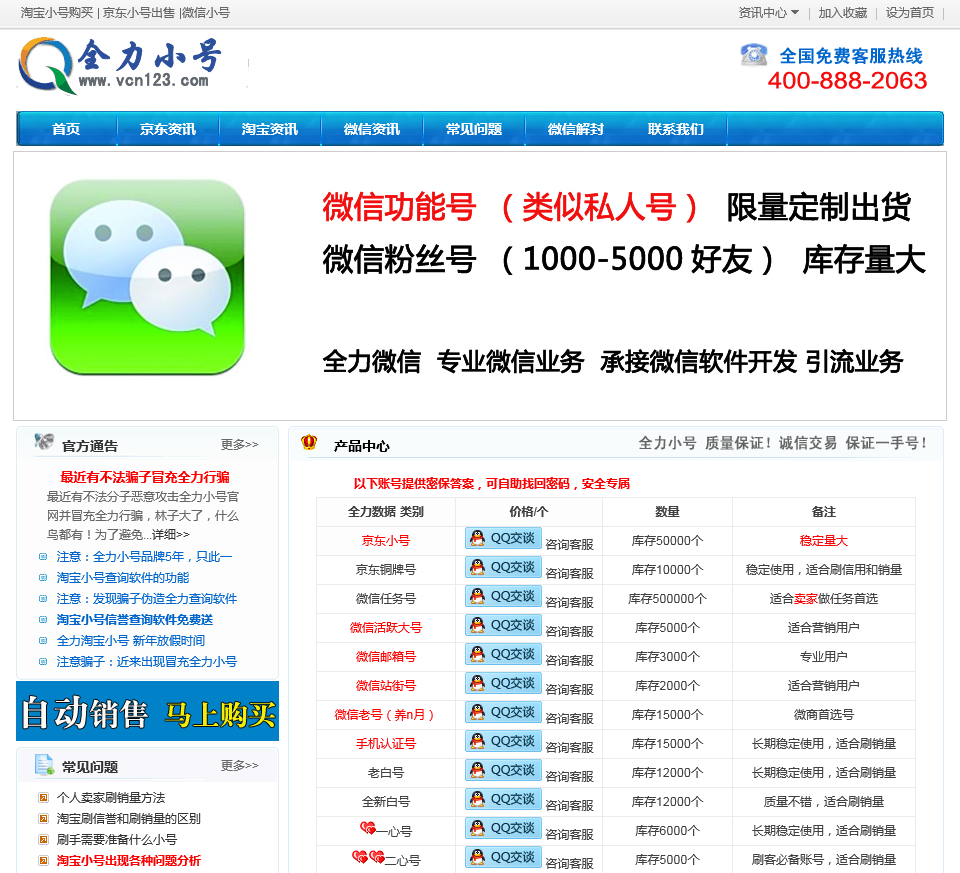Open 个人卖家刷销量方法 article
Viewport: 960px width, 873px height.
coord(111,797)
